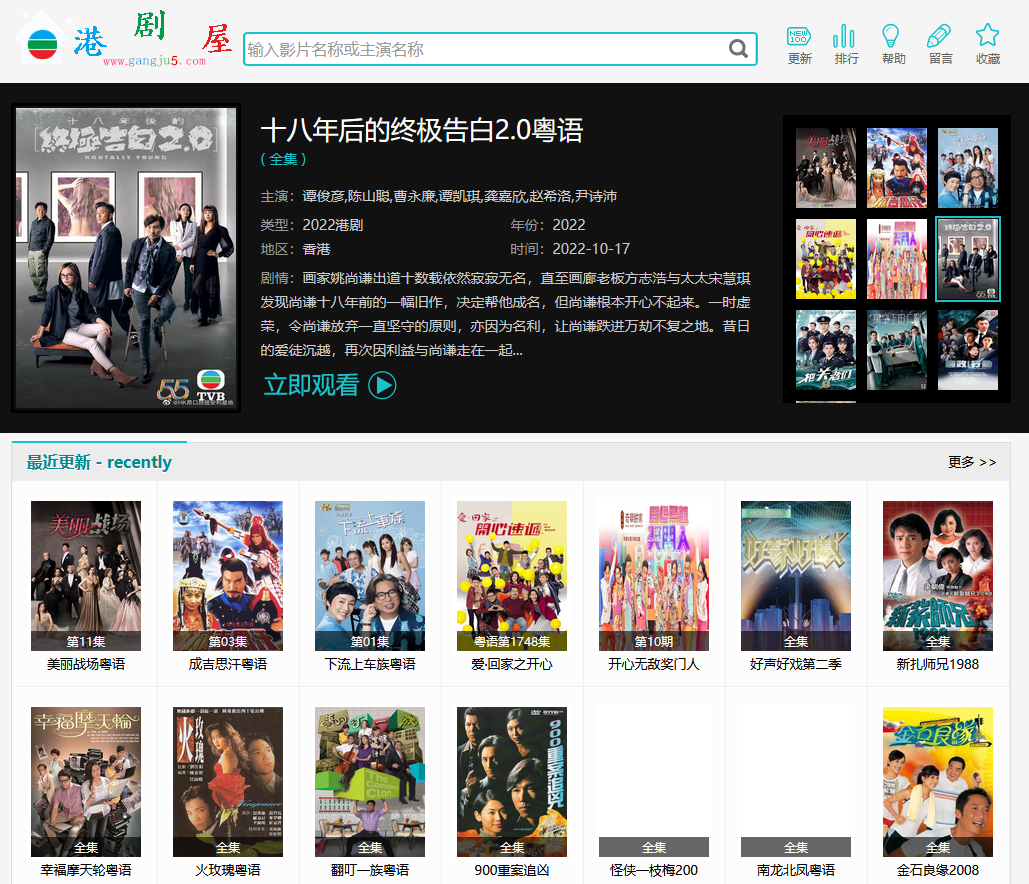The height and width of the screenshot is (884, 1029).
Task: Open 成吉思汗粤语 poster in recent list
Action: pos(228,576)
